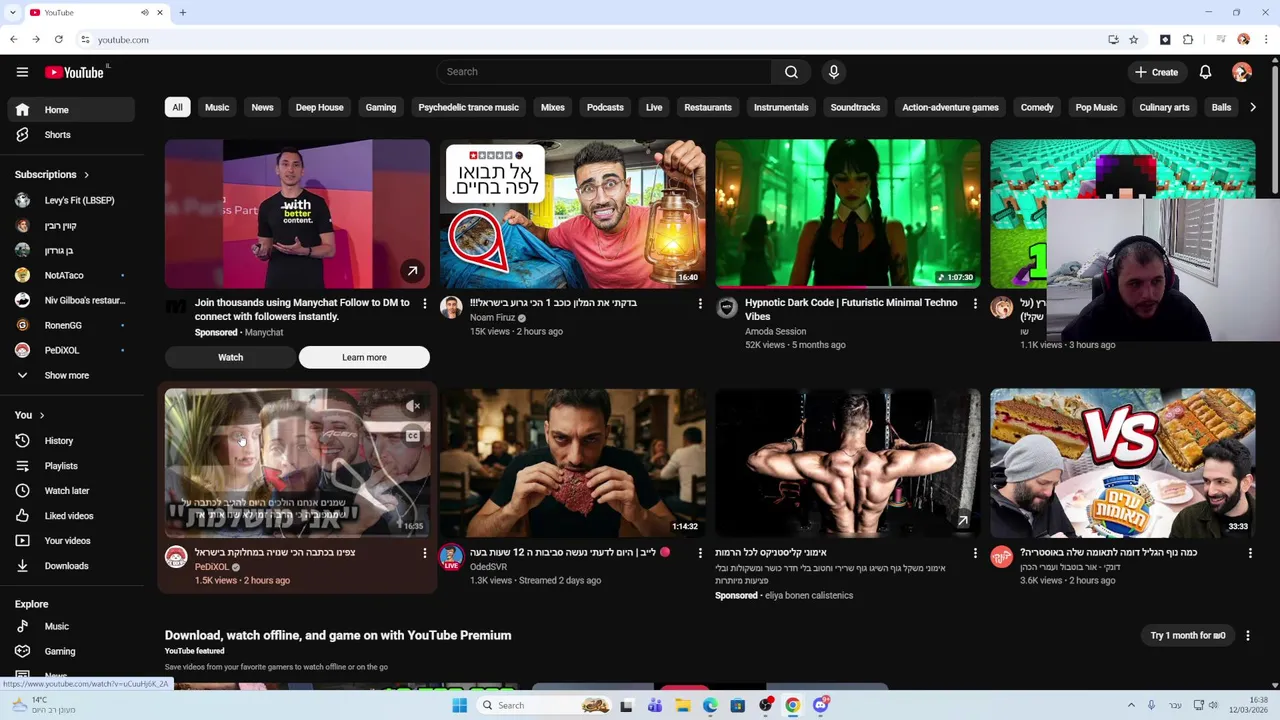Open Windows Start menu
Image resolution: width=1280 pixels, height=720 pixels.
[459, 705]
